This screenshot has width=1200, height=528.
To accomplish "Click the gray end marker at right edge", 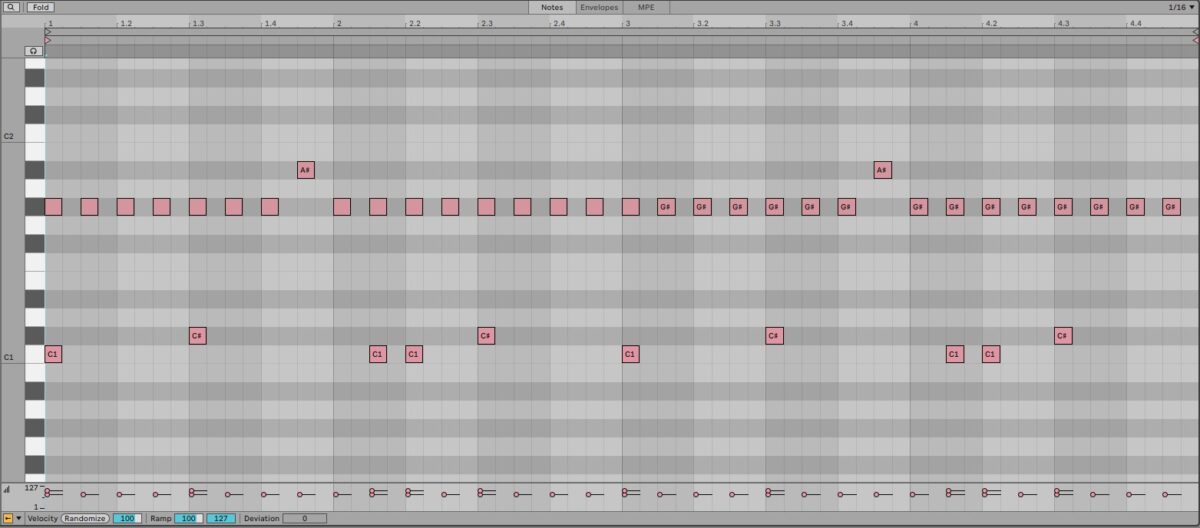I will click(x=1195, y=32).
